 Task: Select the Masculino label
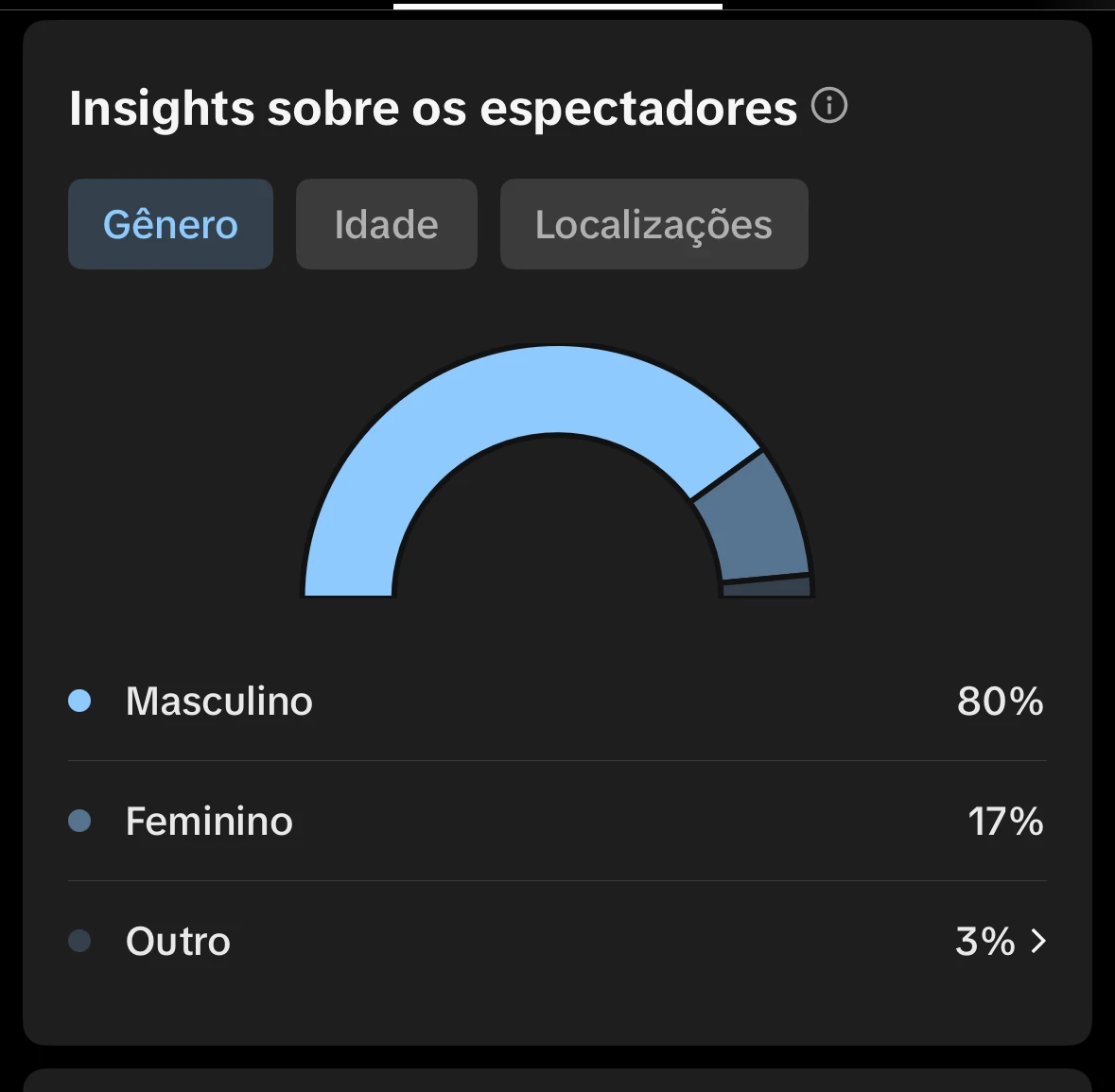click(218, 702)
